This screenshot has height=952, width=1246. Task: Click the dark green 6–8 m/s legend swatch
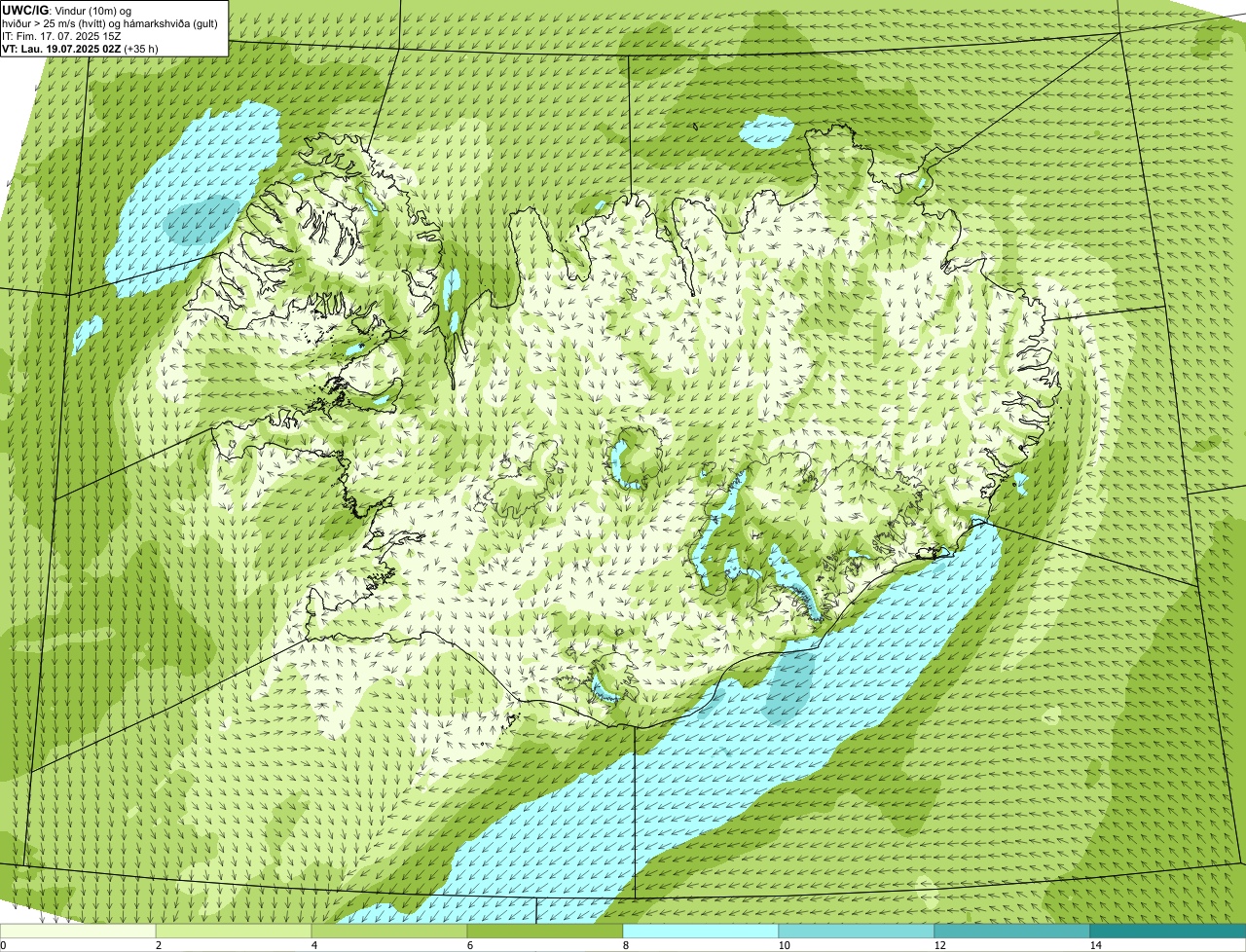(x=545, y=931)
